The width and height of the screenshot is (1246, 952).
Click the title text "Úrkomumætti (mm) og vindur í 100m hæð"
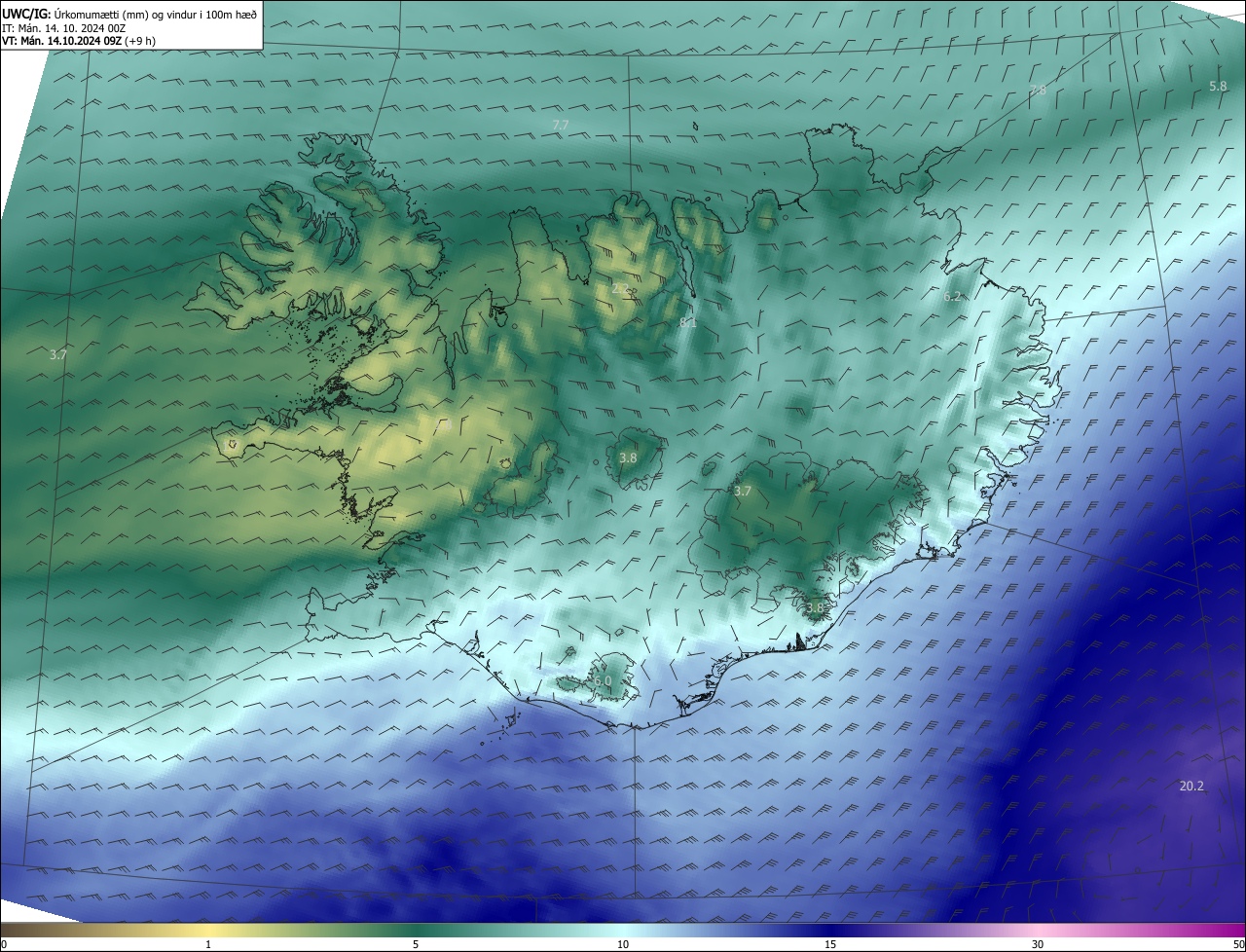(x=155, y=15)
